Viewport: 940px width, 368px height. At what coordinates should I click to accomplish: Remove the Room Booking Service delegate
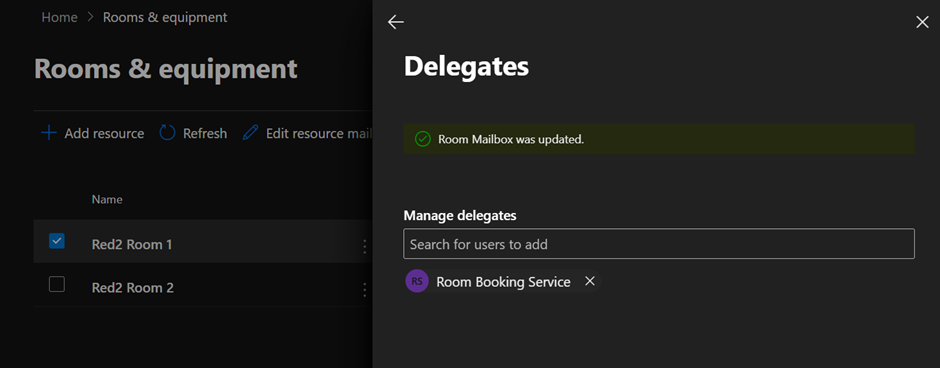click(x=590, y=281)
